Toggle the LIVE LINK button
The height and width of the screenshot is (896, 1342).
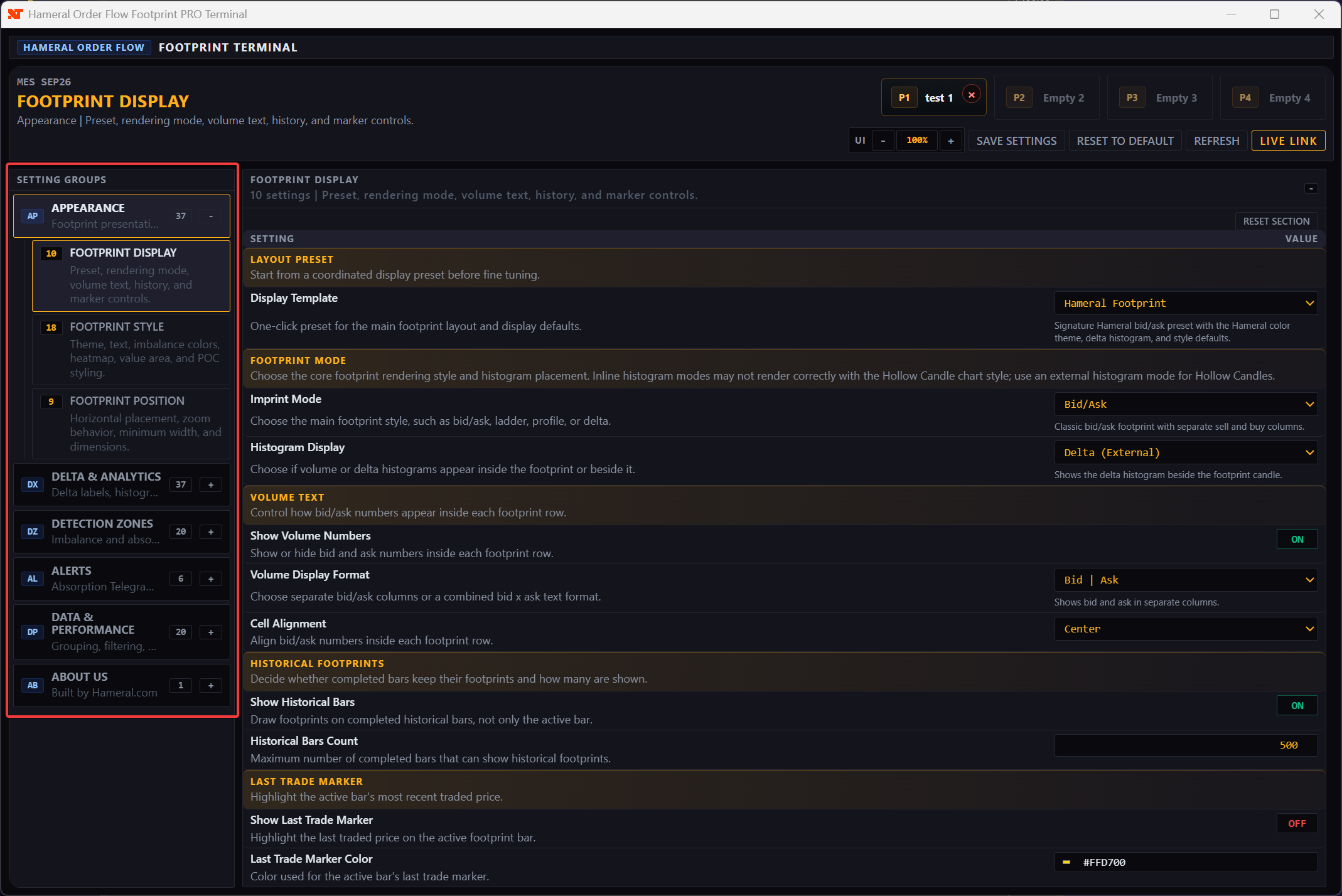[x=1288, y=141]
